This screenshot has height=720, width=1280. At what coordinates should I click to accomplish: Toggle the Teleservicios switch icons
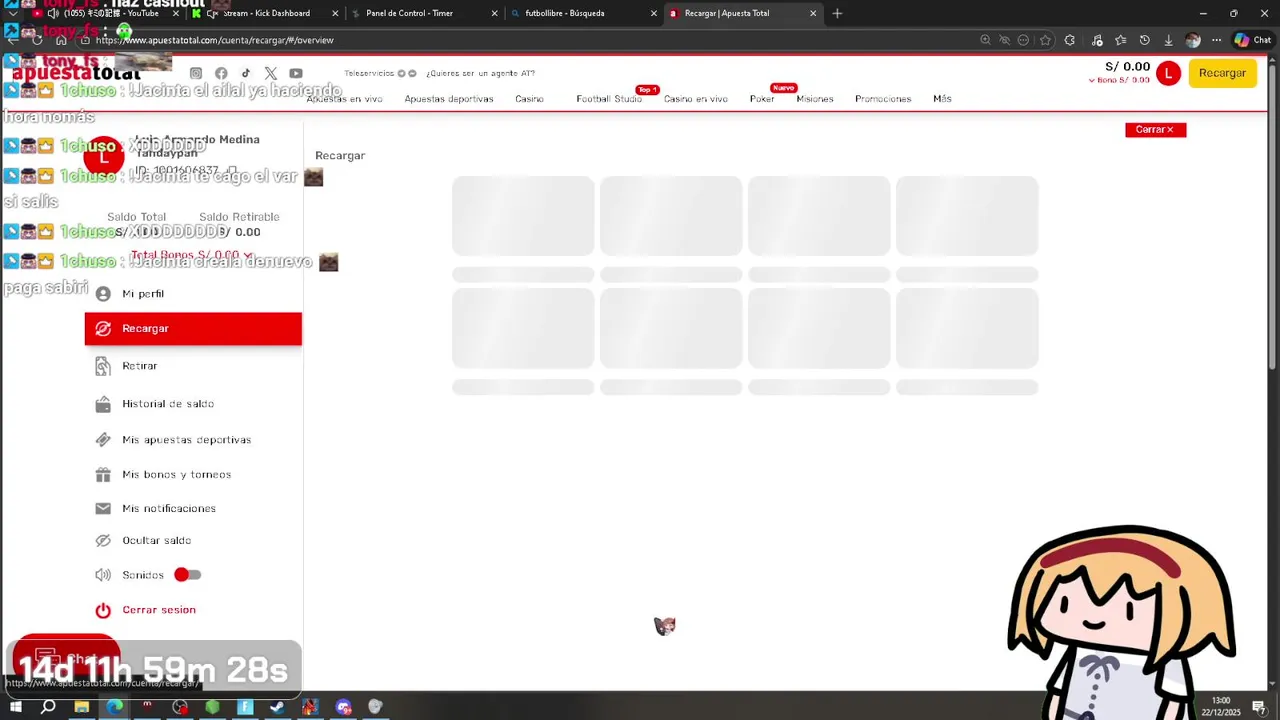(x=406, y=73)
